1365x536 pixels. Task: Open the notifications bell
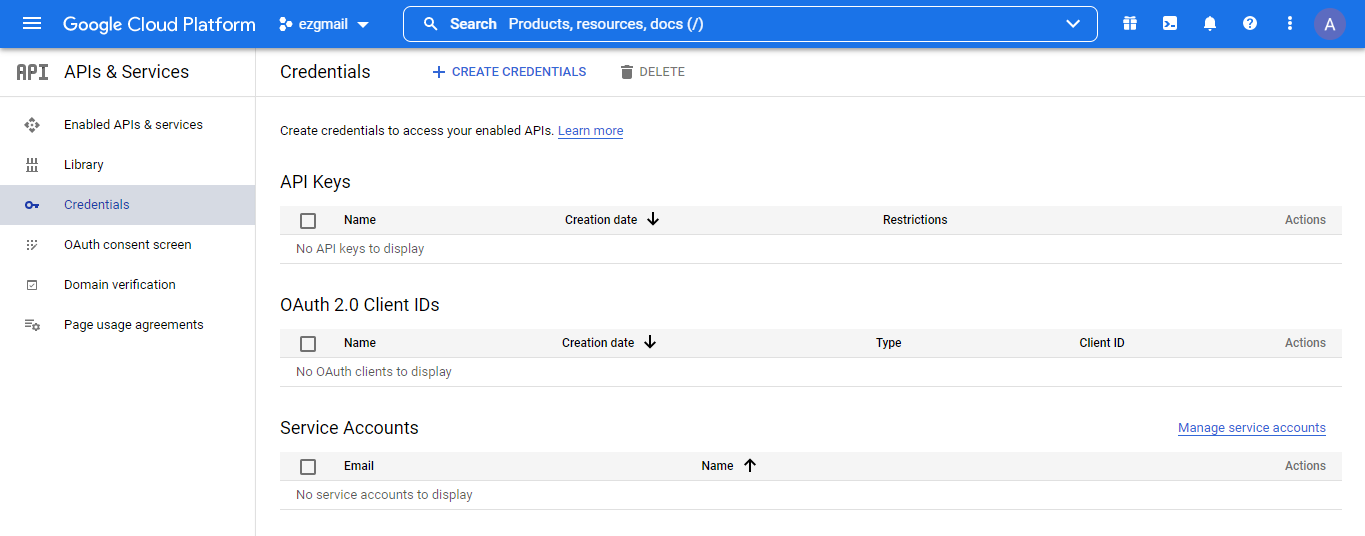1210,24
